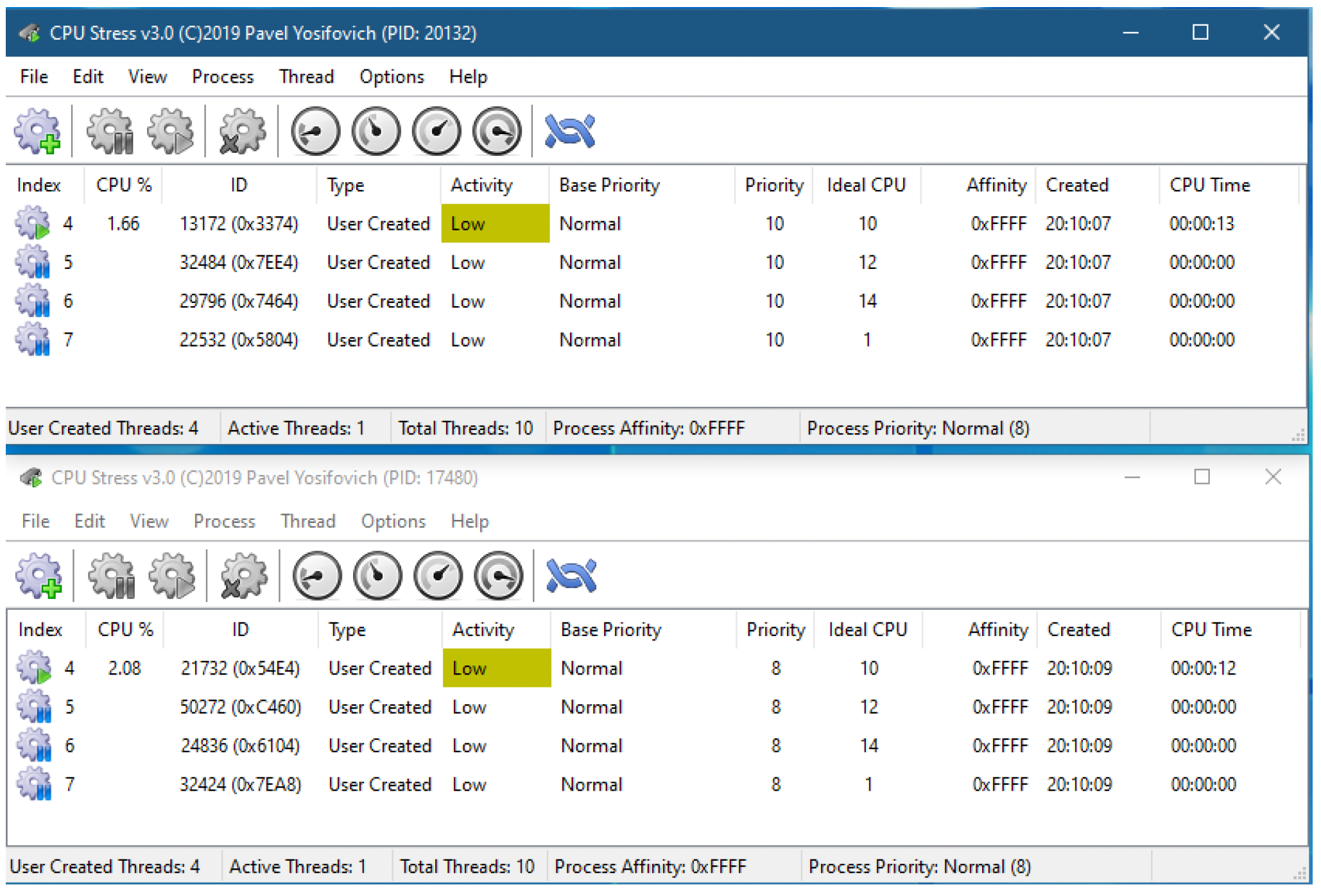Open the Edit menu in PID 20132 window
This screenshot has width=1321, height=896.
click(88, 76)
